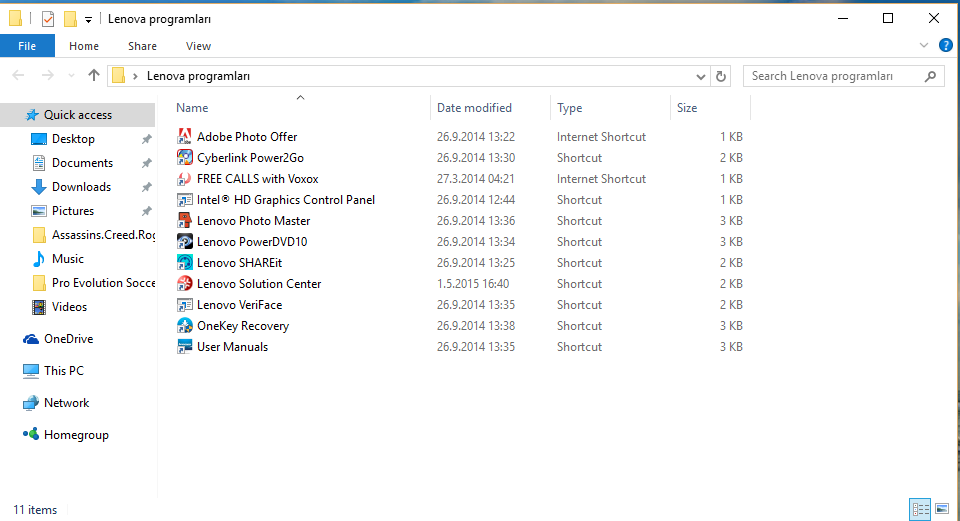Open the Customize Quick Access Toolbar dropdown
960x521 pixels.
click(x=89, y=19)
